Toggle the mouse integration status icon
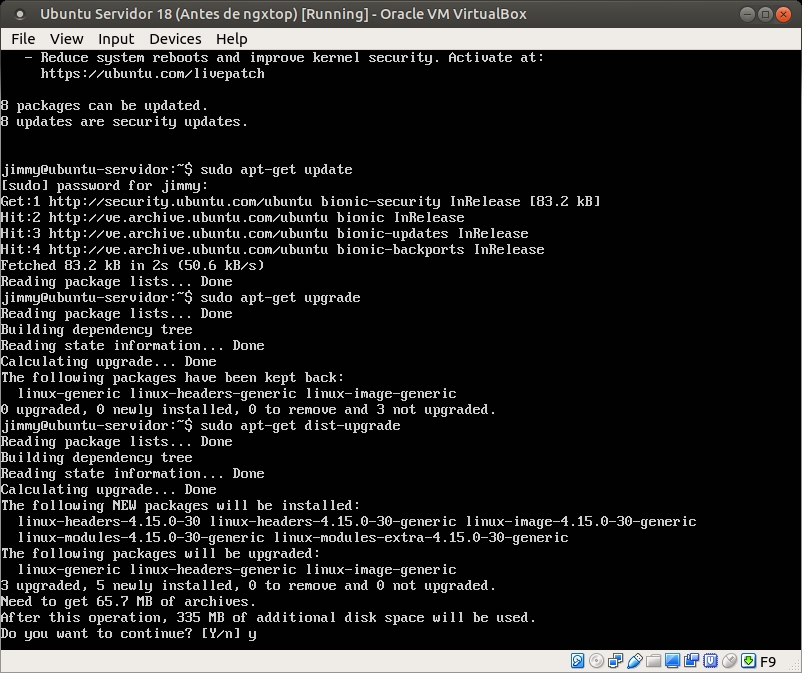This screenshot has width=802, height=673. (x=728, y=661)
